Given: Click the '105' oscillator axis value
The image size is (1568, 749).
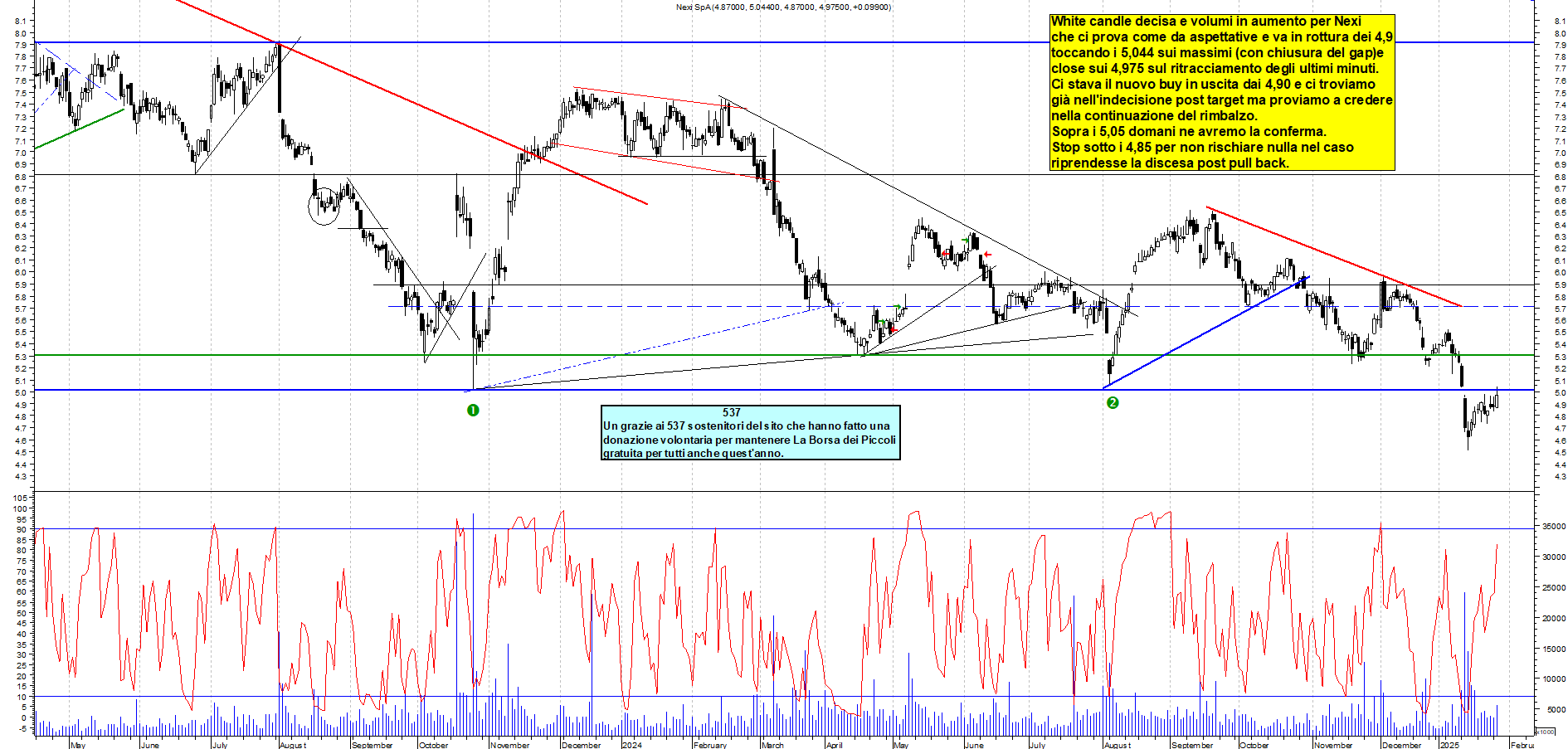Looking at the screenshot, I should click(19, 498).
